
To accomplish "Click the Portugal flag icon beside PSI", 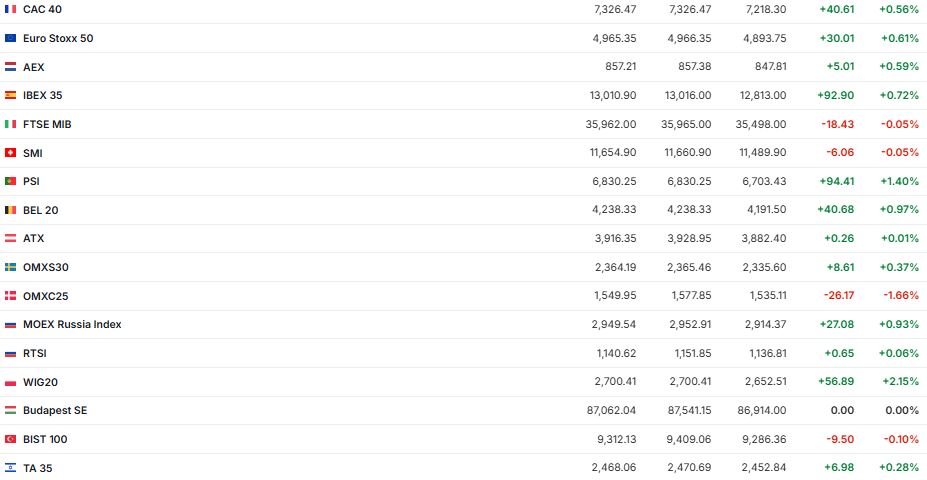I will [11, 181].
